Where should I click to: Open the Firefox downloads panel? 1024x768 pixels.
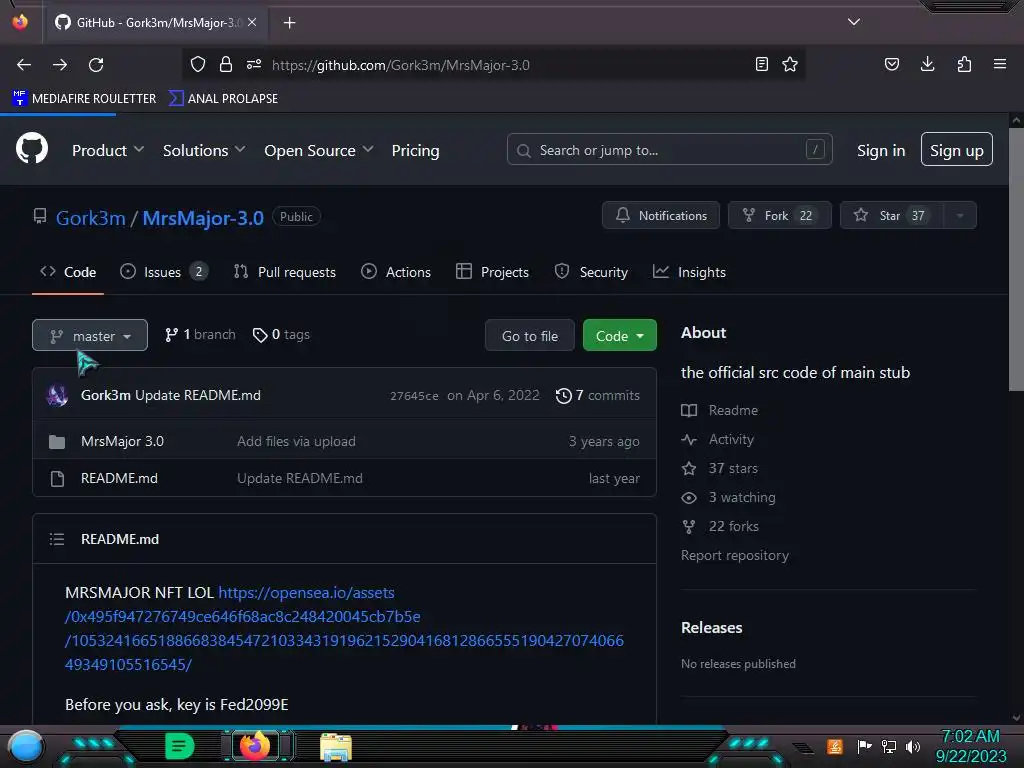point(927,64)
